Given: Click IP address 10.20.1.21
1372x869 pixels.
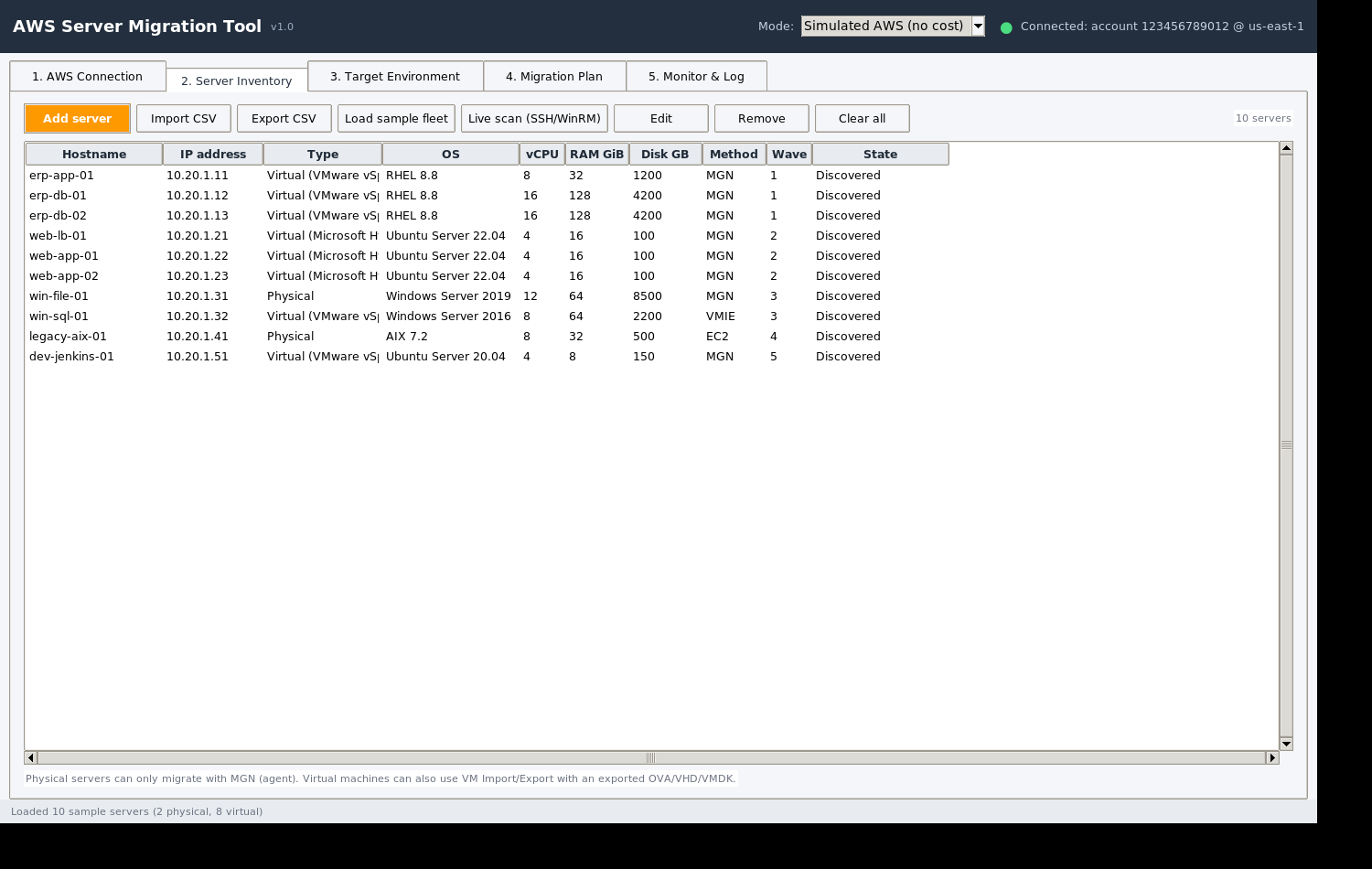Looking at the screenshot, I should (x=198, y=235).
